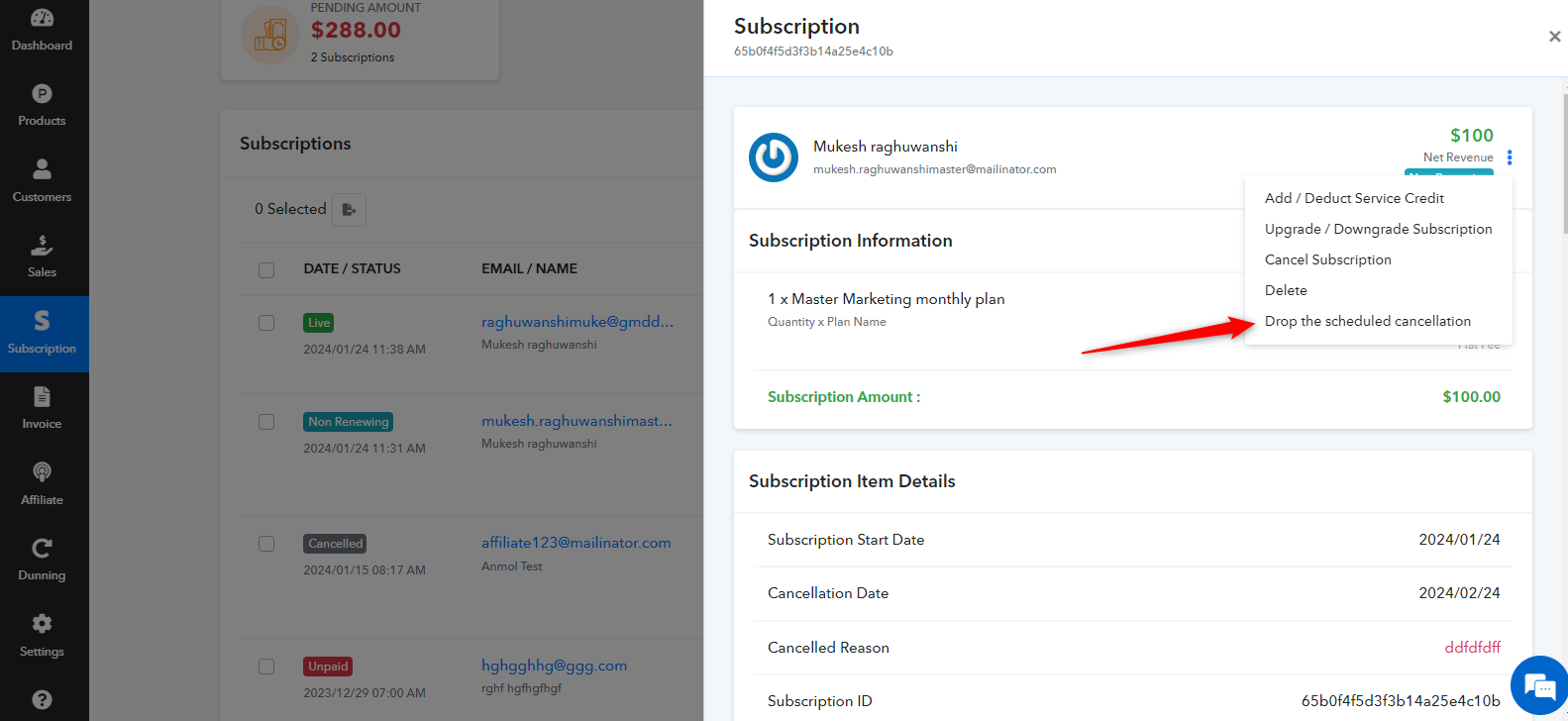Click the cancelled reason ddfdfdff
The image size is (1568, 721).
coord(1473,648)
